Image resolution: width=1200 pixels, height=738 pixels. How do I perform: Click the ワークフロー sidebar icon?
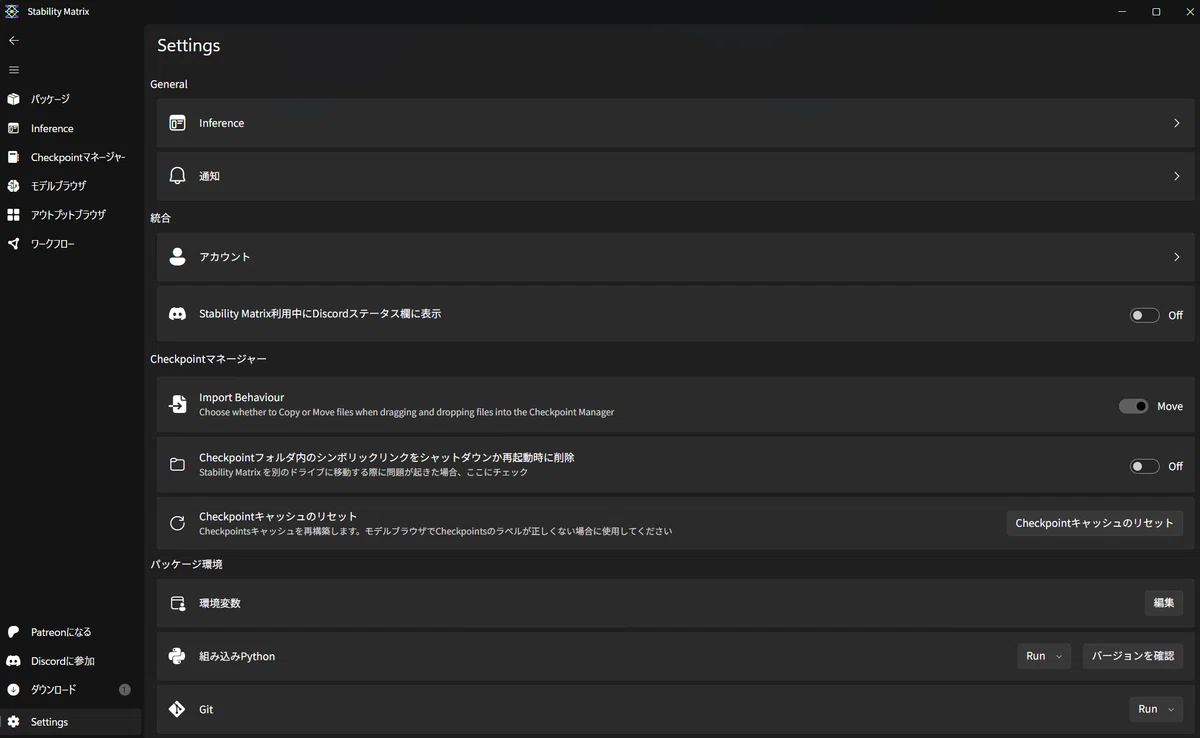[x=13, y=244]
